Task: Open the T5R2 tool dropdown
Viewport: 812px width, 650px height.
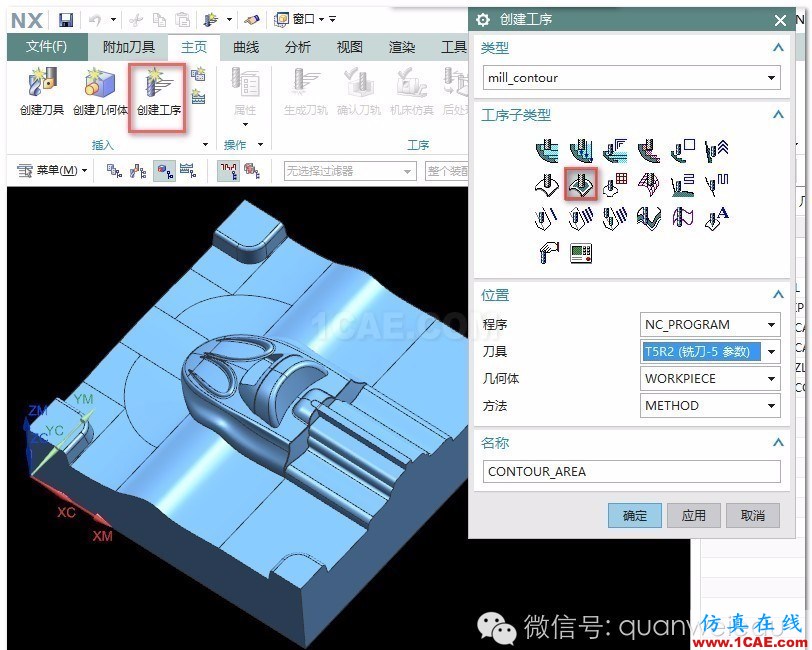Action: coord(771,352)
